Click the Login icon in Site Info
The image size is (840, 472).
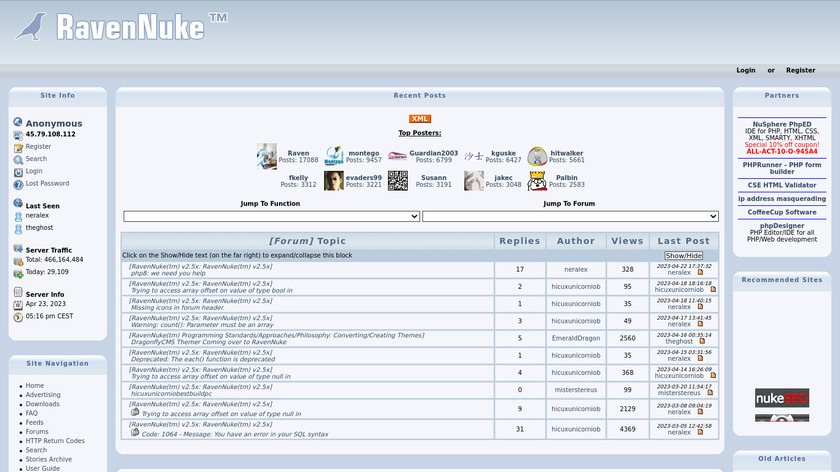click(x=18, y=172)
